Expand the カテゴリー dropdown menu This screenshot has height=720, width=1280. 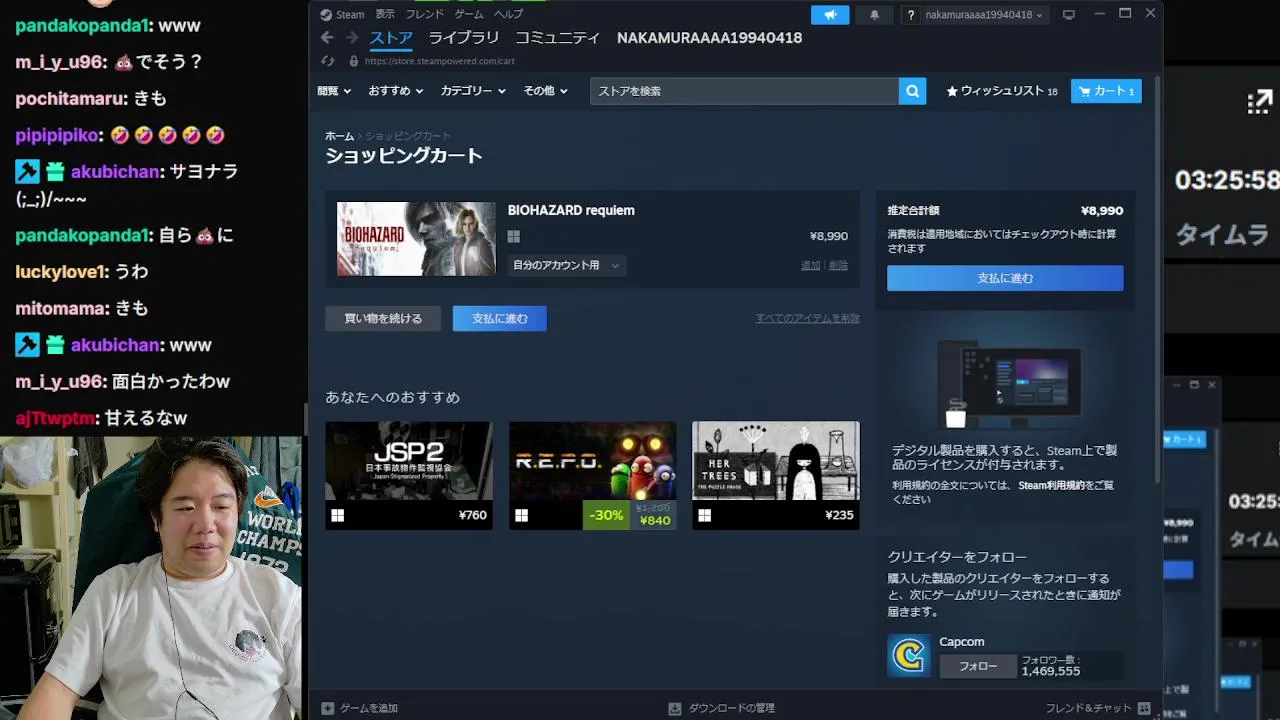473,91
